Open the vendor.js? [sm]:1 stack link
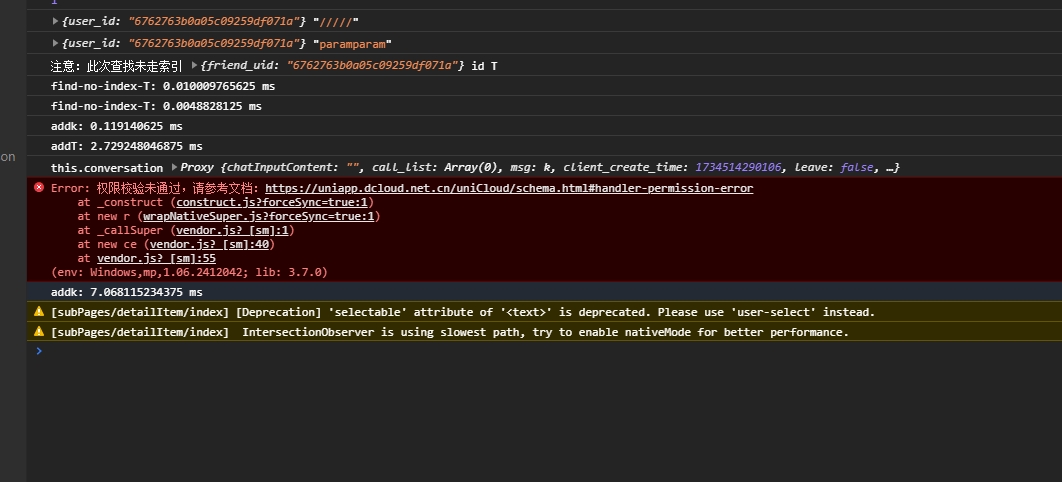The image size is (1062, 482). [217, 230]
